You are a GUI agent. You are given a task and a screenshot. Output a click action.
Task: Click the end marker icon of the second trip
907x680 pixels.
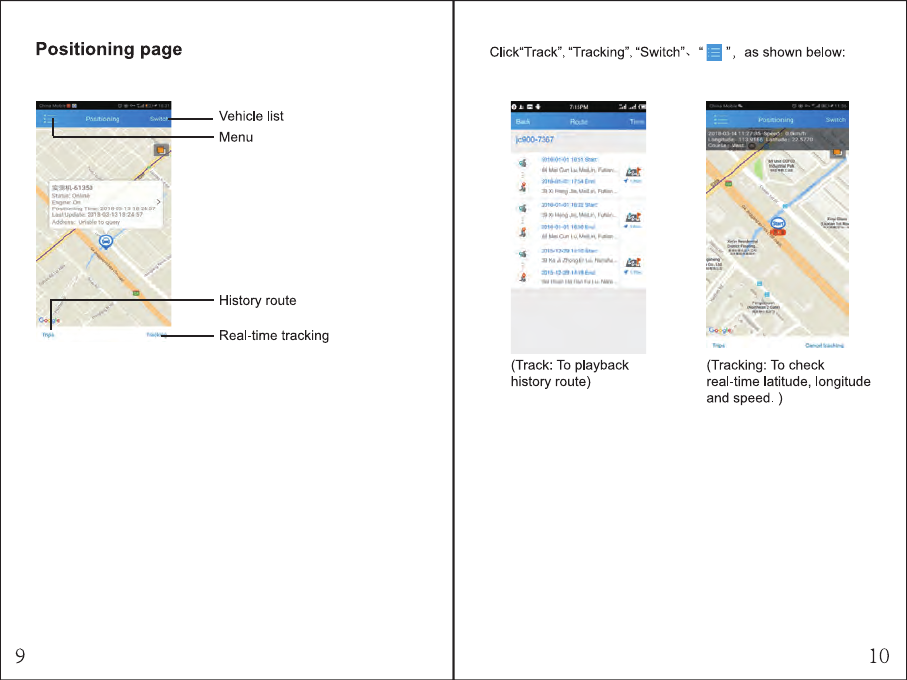click(522, 232)
